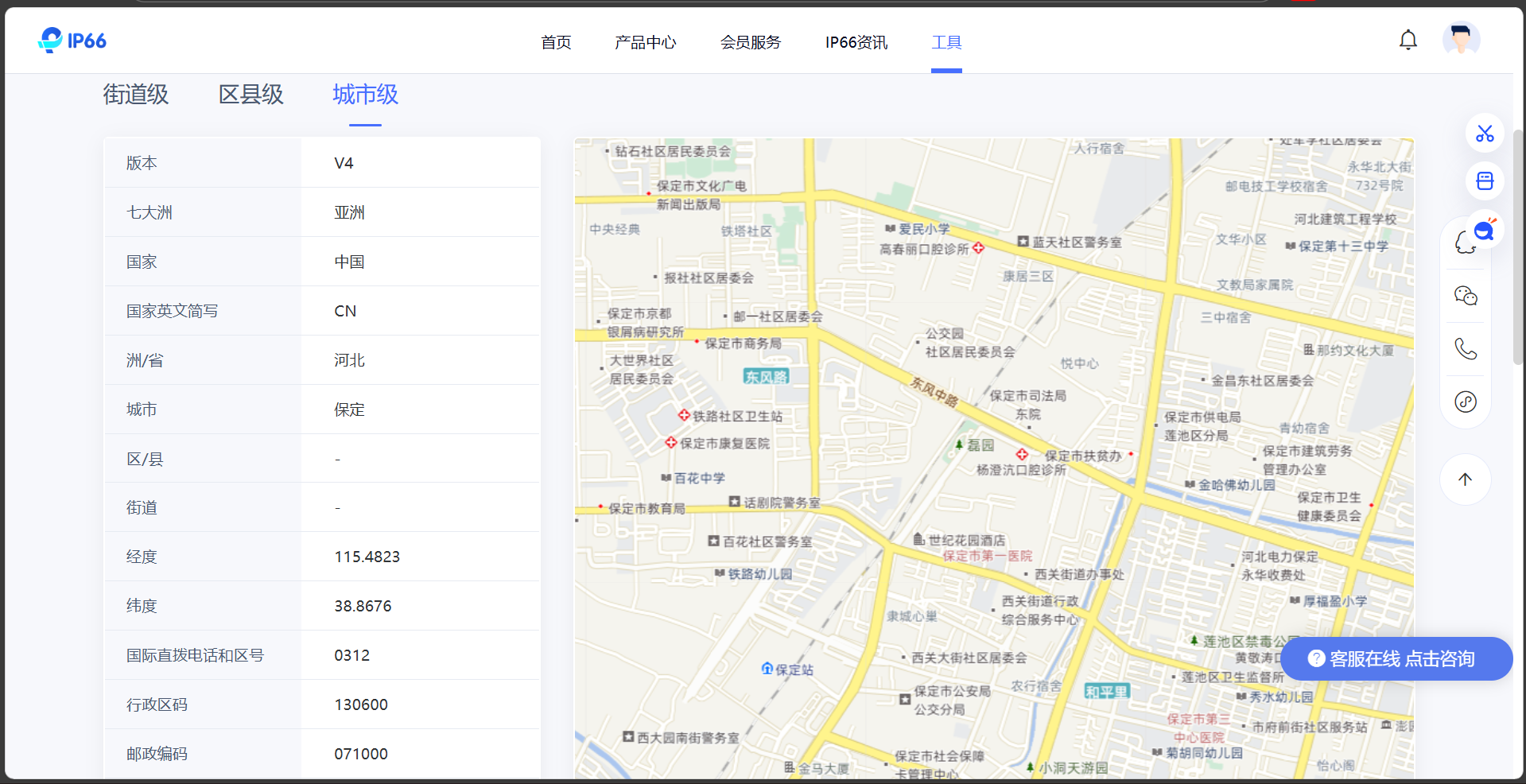
Task: Open the 会员服务 menu item
Action: (x=750, y=42)
